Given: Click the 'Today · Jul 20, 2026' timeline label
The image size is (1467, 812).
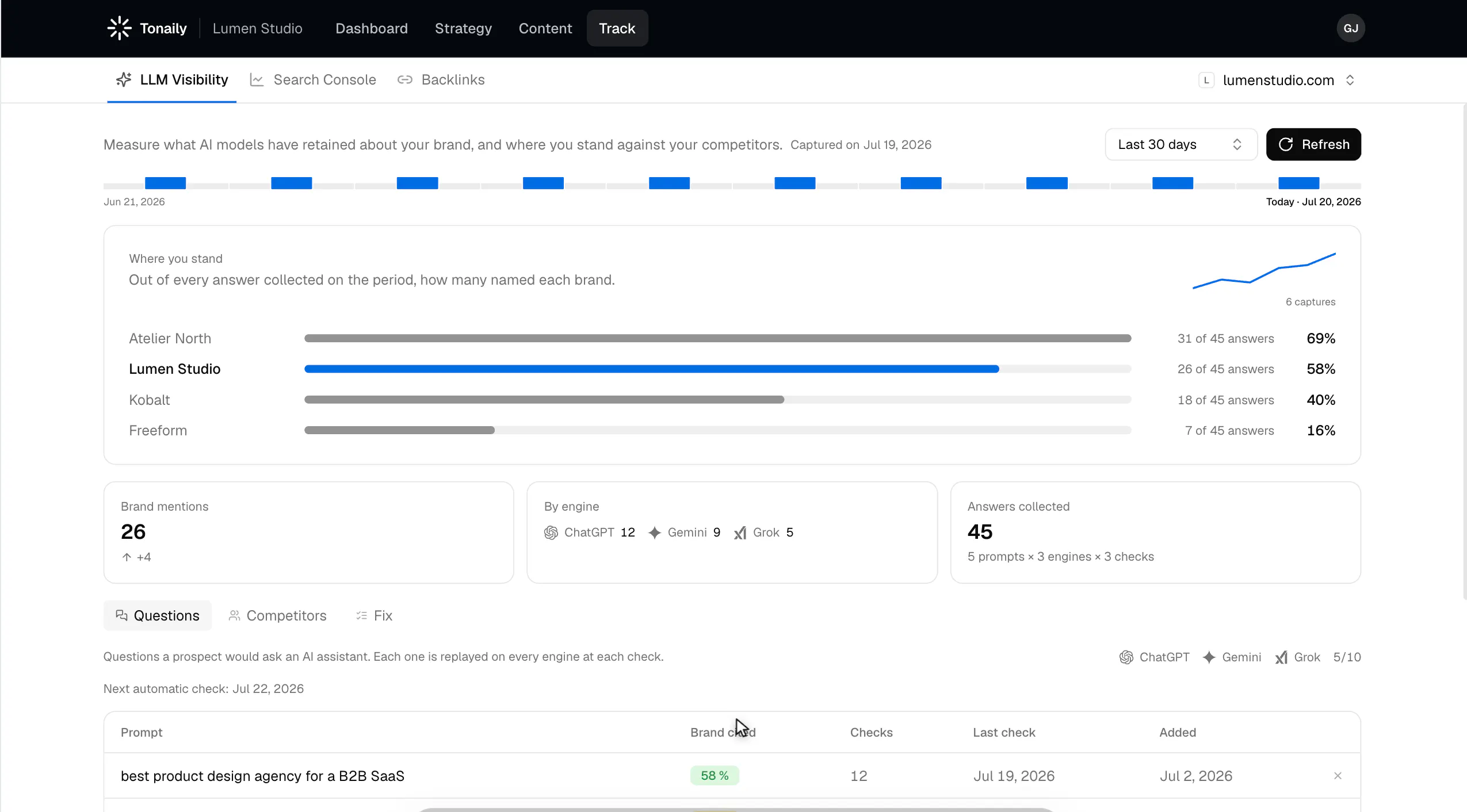Looking at the screenshot, I should (1313, 202).
